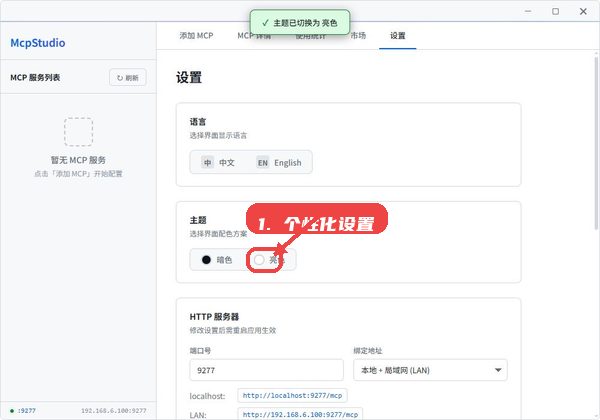Screen dimensions: 600x420
Task: Click the dropdown arrow of 本地 + 局域网 (LAN)
Action: (498, 370)
